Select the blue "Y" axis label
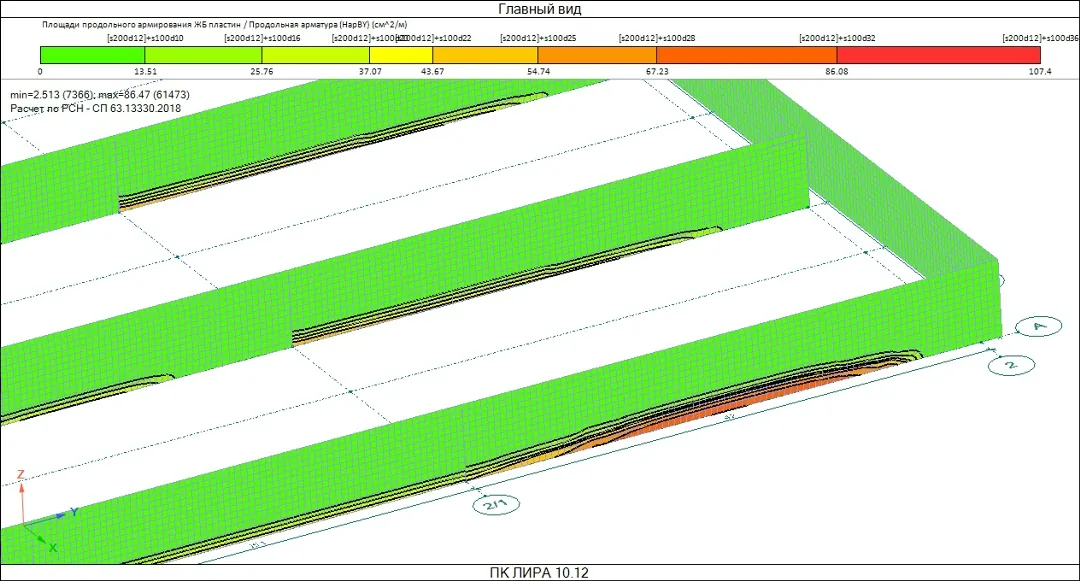1080x581 pixels. (x=74, y=512)
